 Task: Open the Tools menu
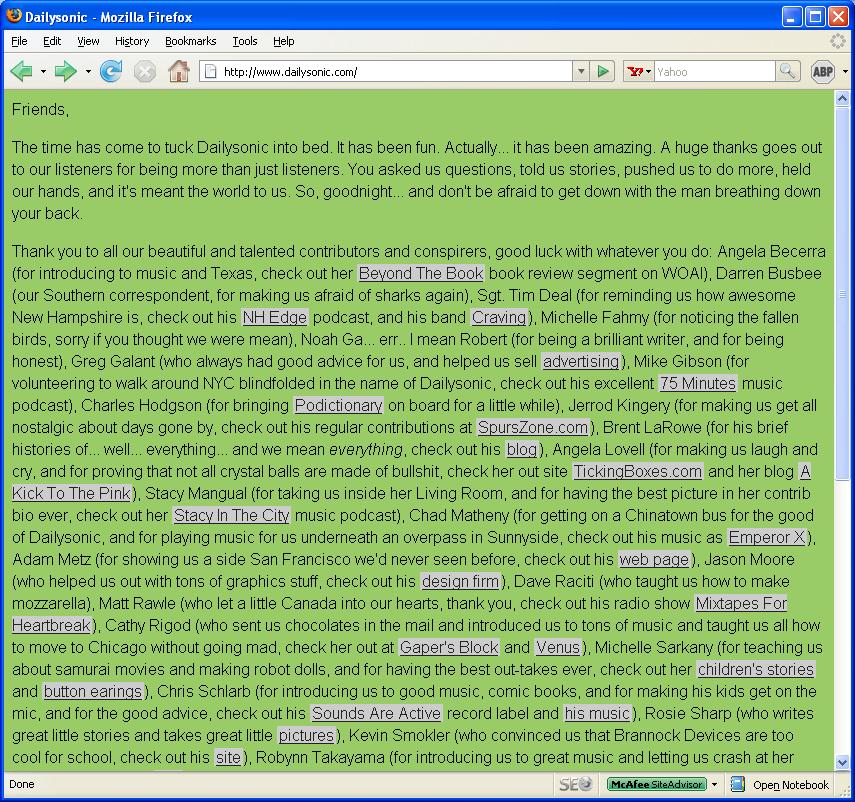click(245, 41)
